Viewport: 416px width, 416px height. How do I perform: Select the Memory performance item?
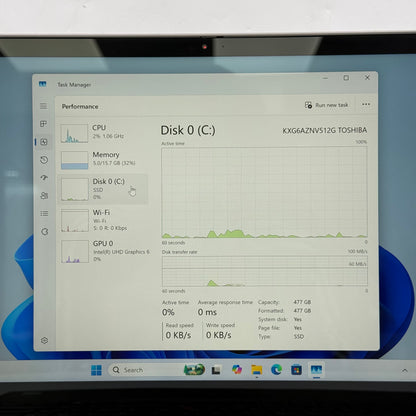[x=103, y=159]
